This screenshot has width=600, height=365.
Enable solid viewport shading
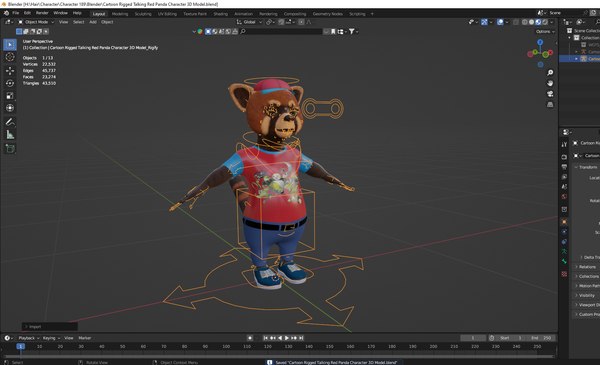[532, 22]
